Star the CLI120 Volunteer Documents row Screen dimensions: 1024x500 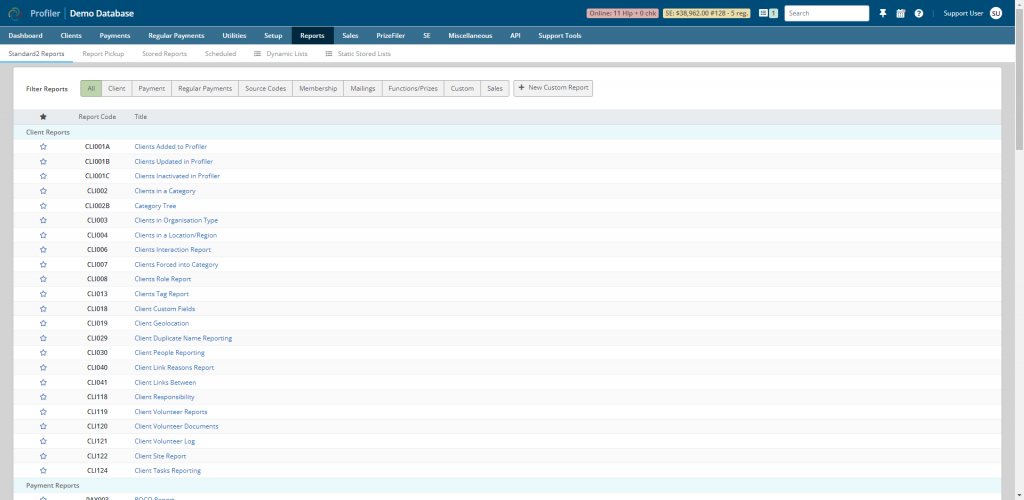pyautogui.click(x=43, y=426)
